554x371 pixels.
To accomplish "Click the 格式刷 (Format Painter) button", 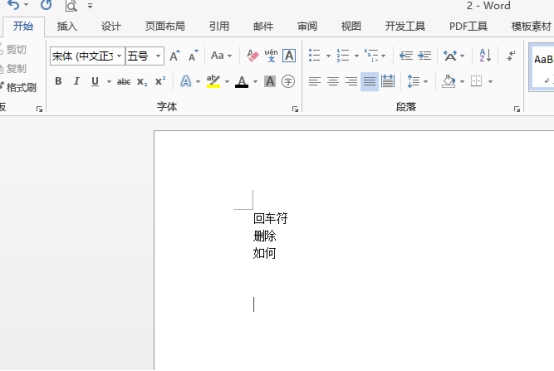I will 18,87.
